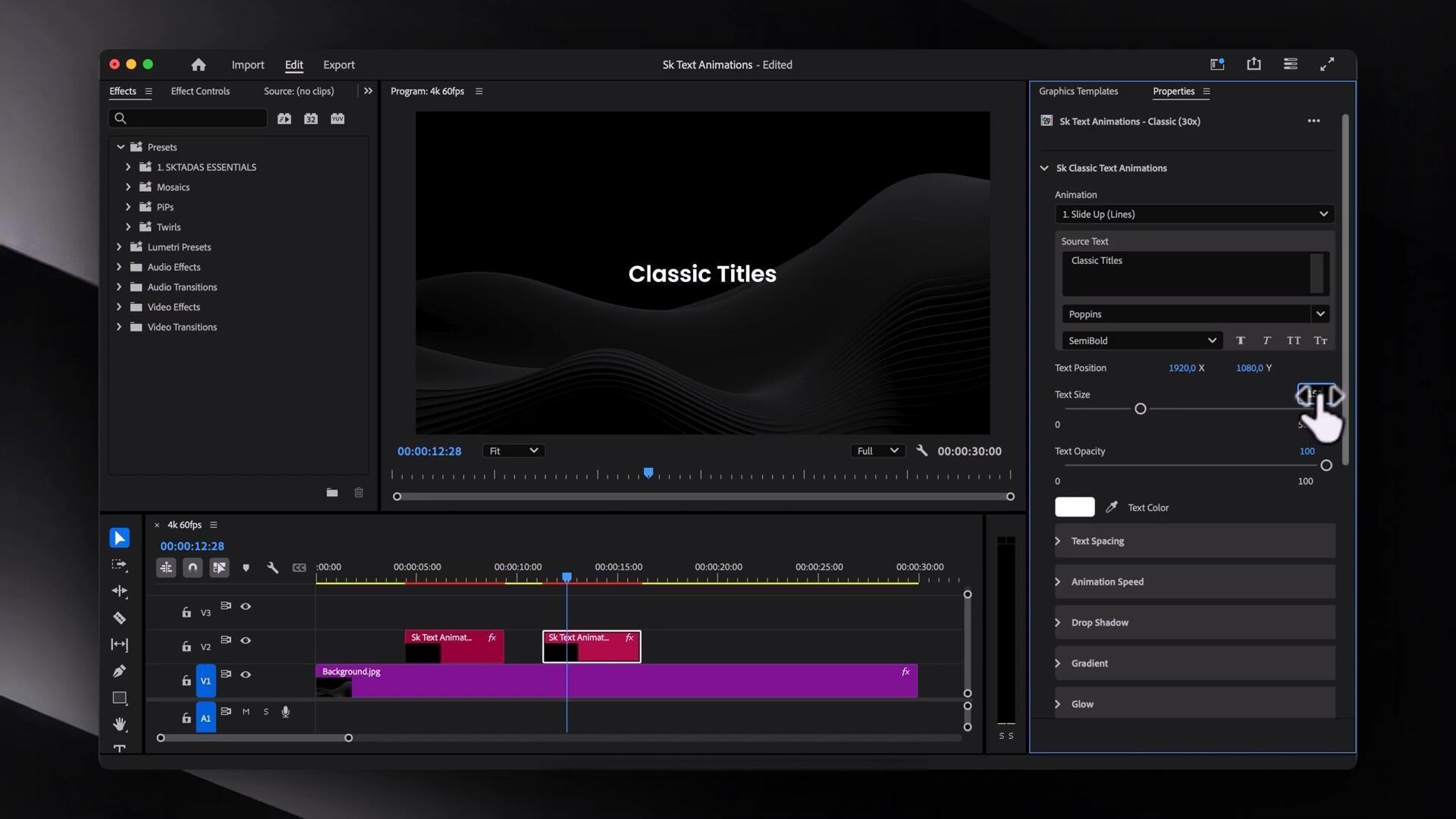Switch to the Graphics Templates tab
The height and width of the screenshot is (819, 1456).
[x=1078, y=91]
